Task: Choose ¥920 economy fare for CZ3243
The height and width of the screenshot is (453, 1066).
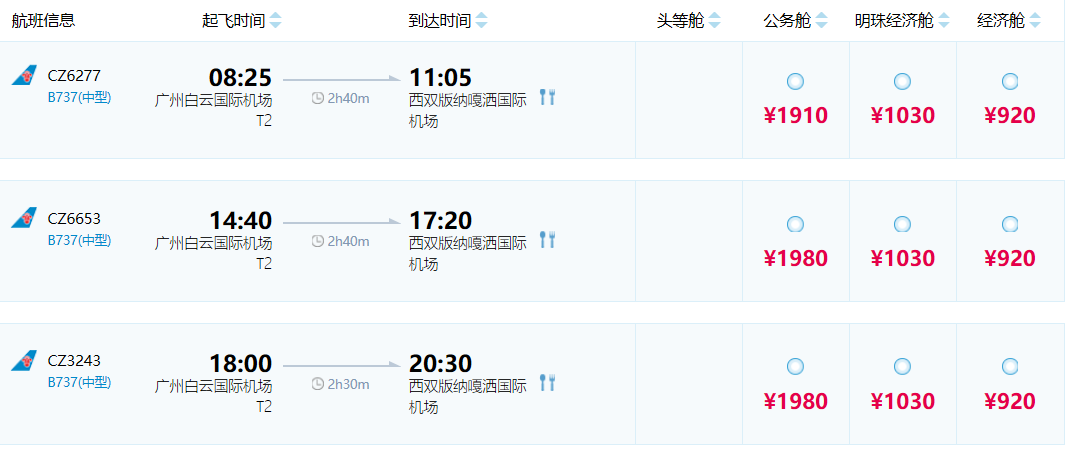Action: coord(1010,367)
